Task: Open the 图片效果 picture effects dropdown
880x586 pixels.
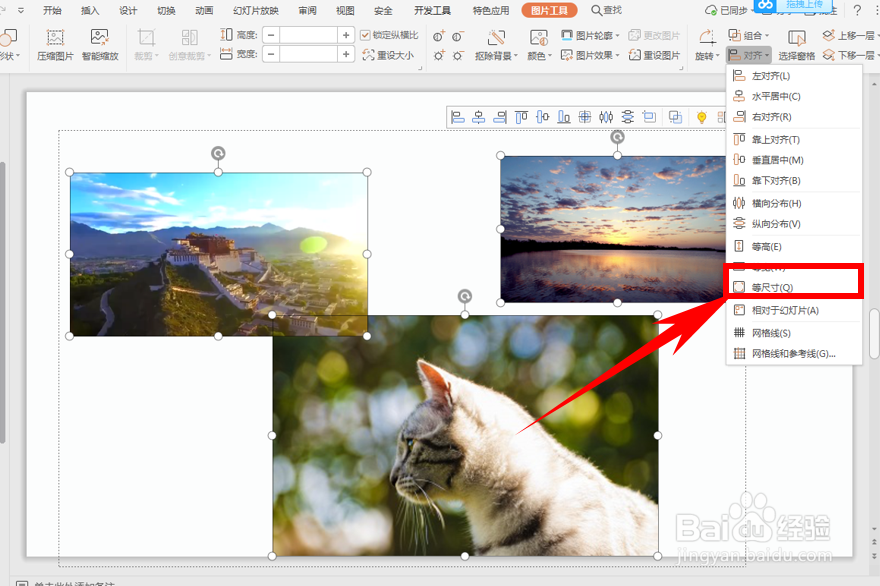Action: (590, 55)
